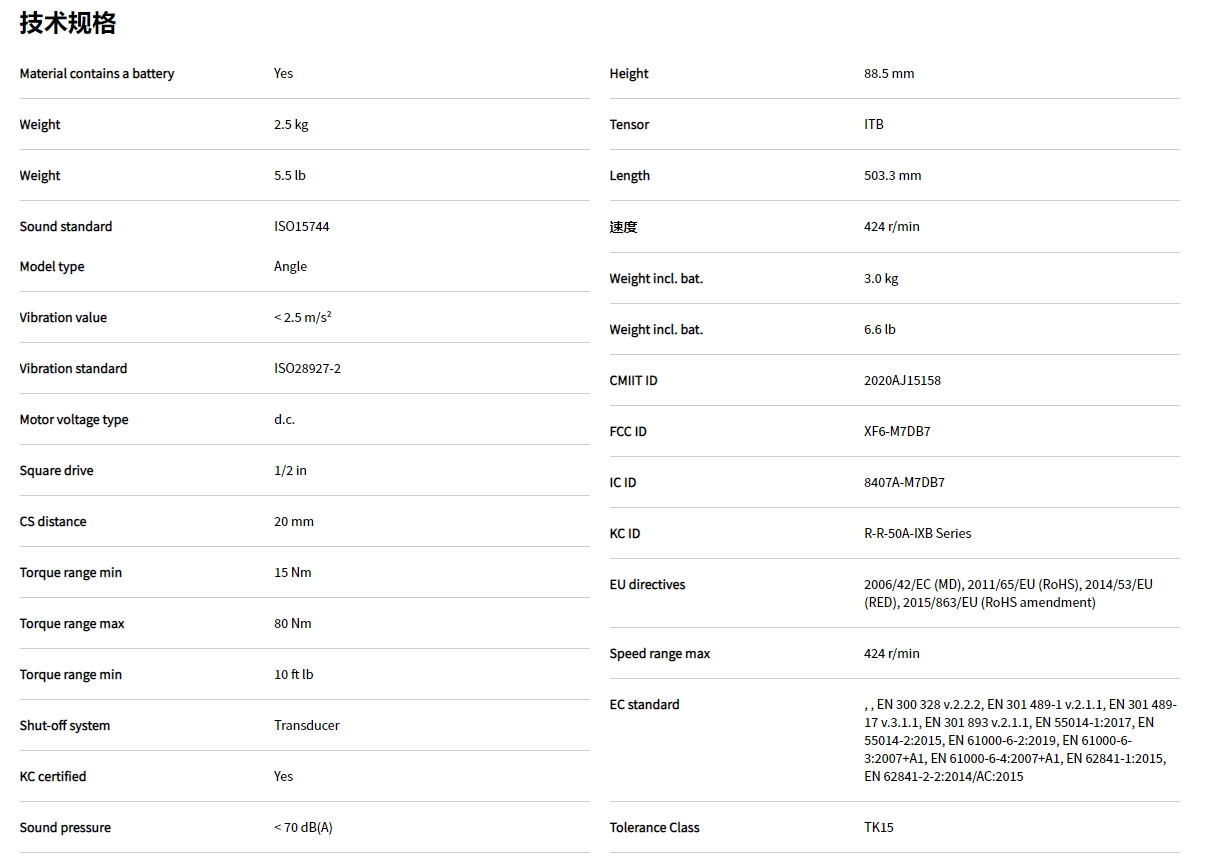Click the Square drive 1/2 in value

click(x=290, y=471)
